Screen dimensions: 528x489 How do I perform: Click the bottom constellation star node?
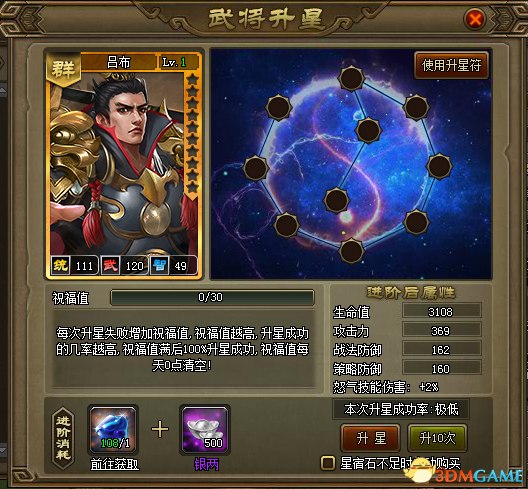[351, 251]
